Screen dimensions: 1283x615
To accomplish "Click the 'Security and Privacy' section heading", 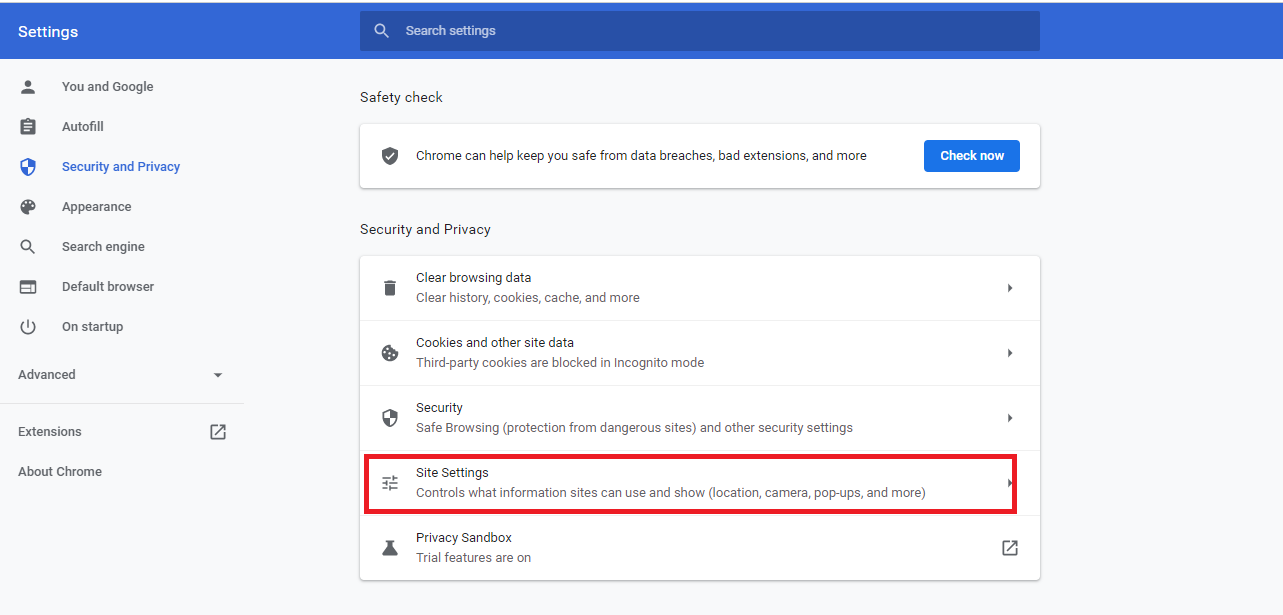I will (x=425, y=229).
